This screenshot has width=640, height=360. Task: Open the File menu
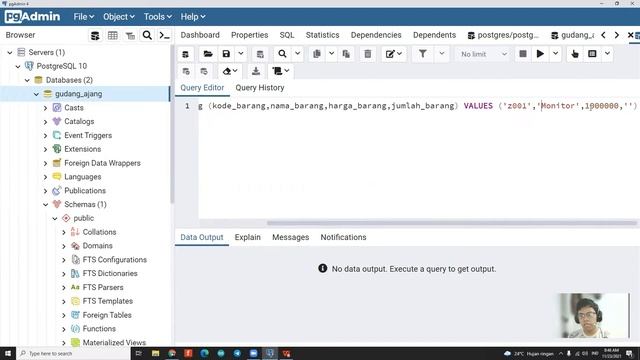[83, 17]
